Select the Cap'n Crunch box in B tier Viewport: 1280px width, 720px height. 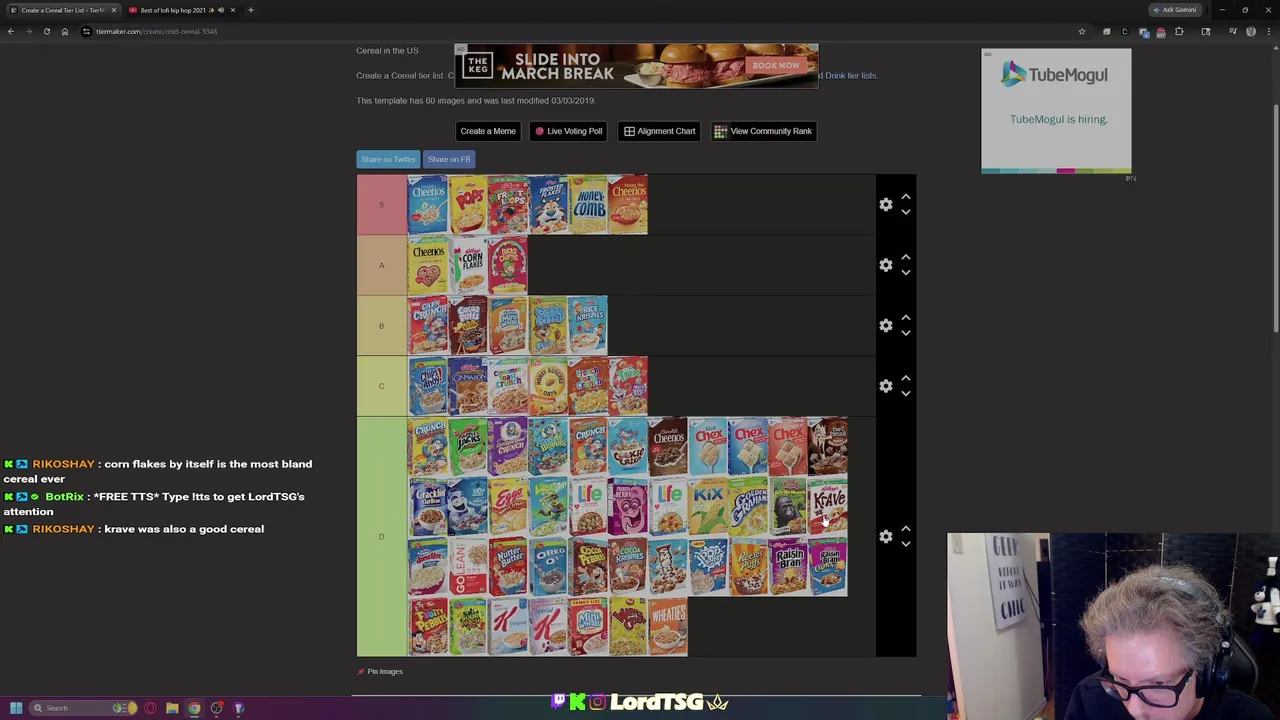(427, 326)
